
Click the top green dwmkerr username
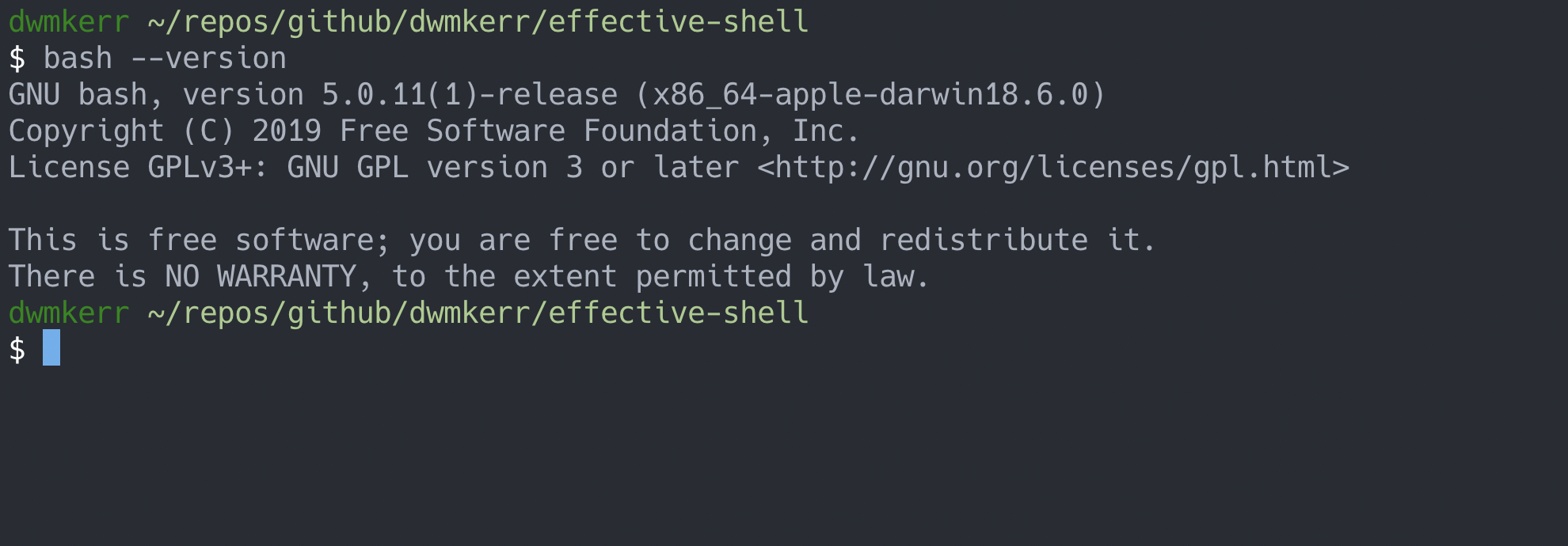coord(69,22)
